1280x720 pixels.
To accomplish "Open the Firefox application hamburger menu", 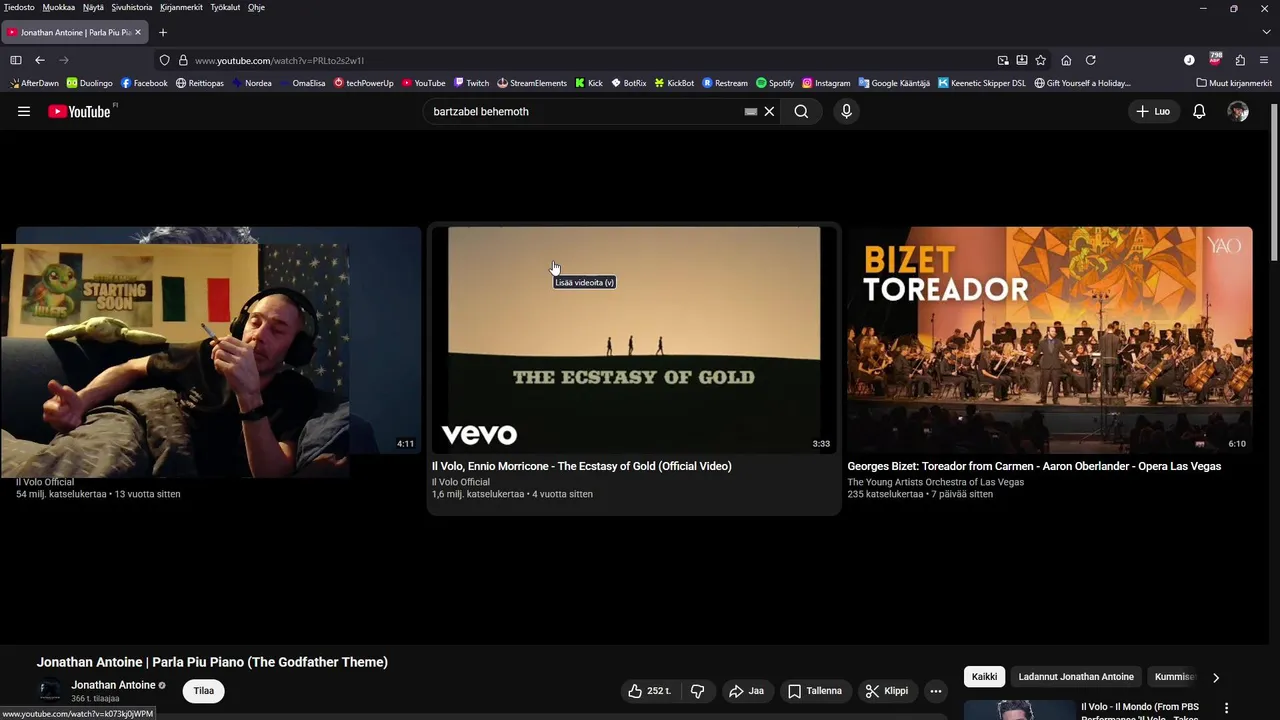I will pyautogui.click(x=1264, y=60).
